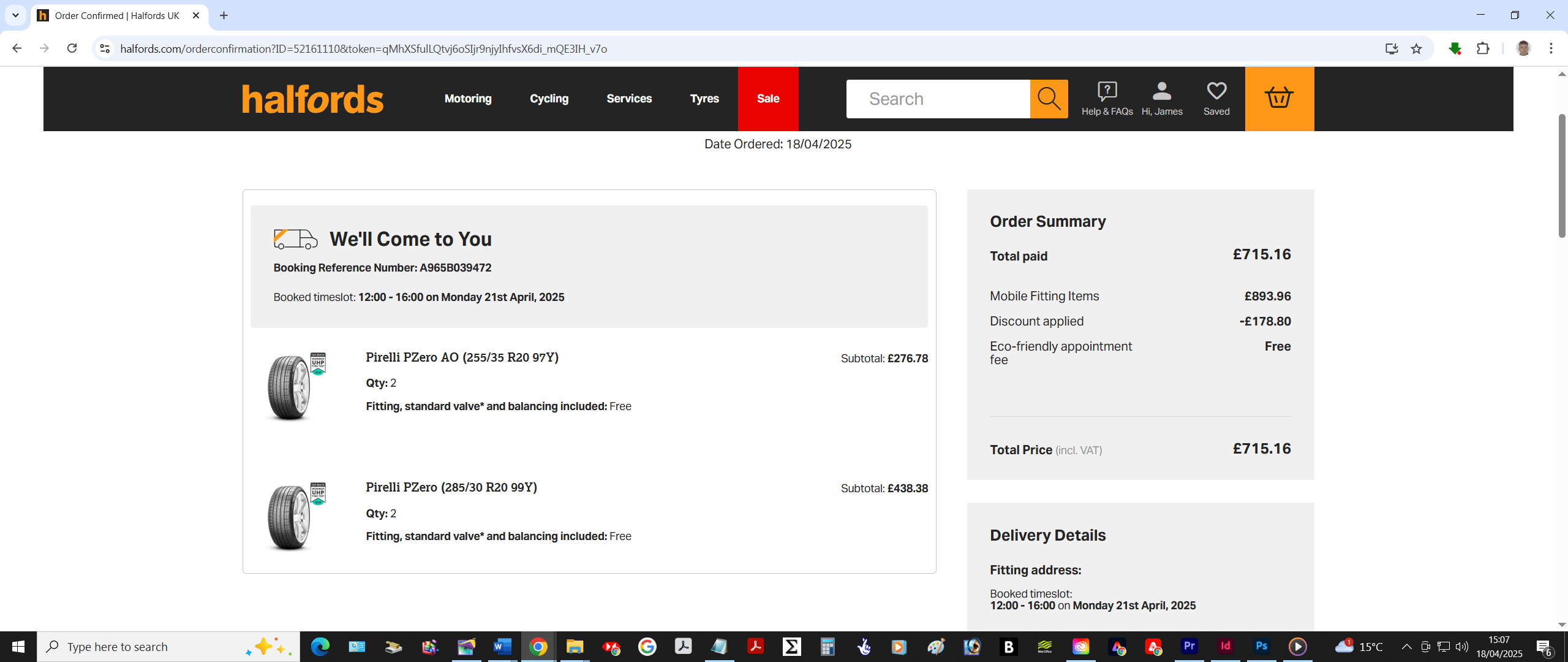Open the volume control in system tray

[1462, 647]
